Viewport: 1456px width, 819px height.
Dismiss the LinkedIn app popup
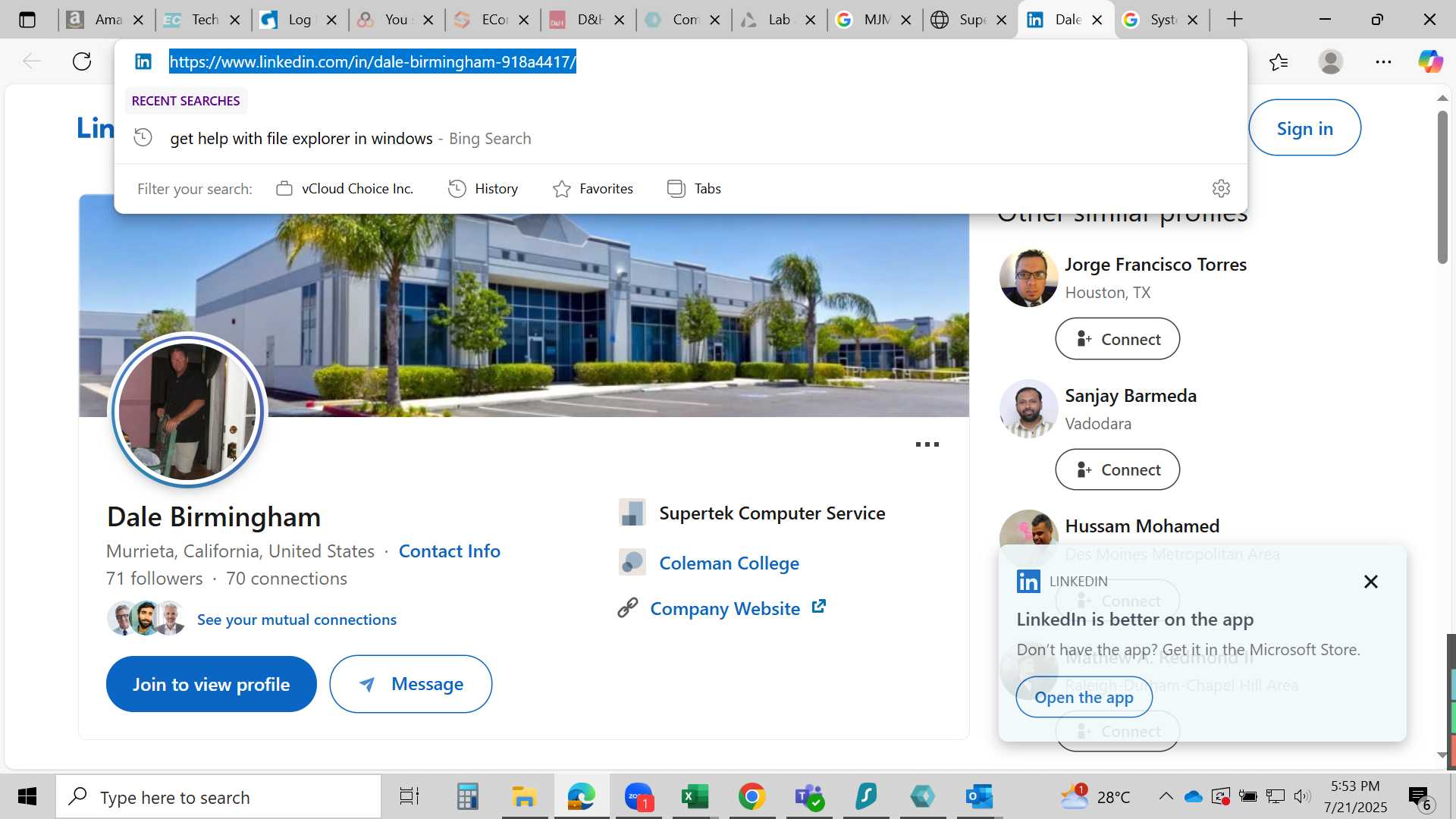coord(1370,582)
